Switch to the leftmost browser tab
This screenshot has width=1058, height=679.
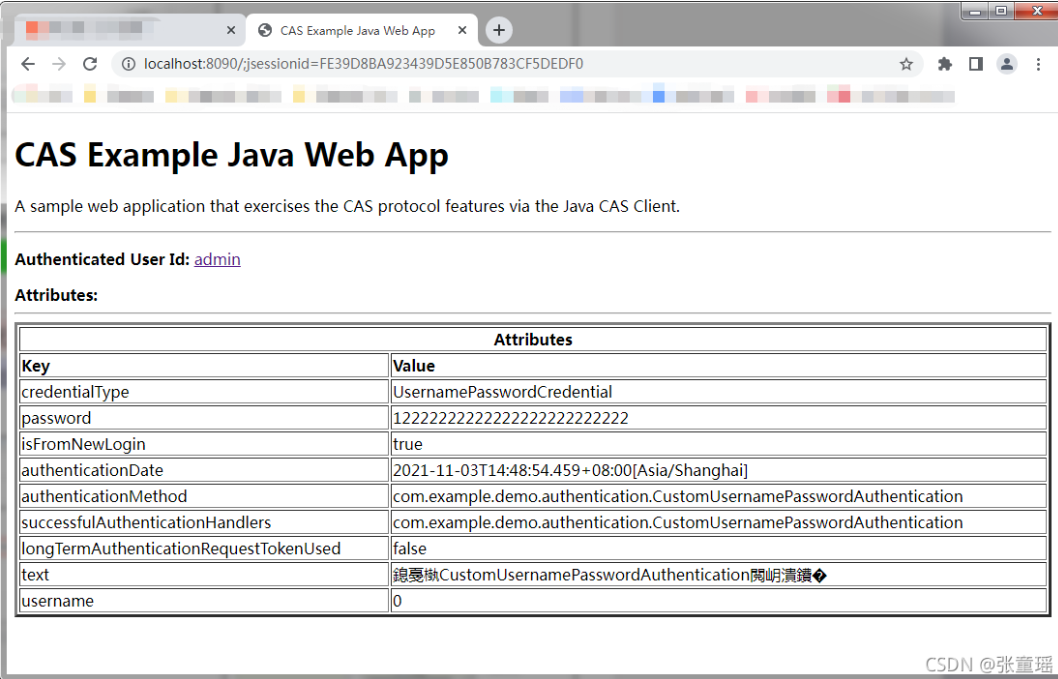(120, 30)
